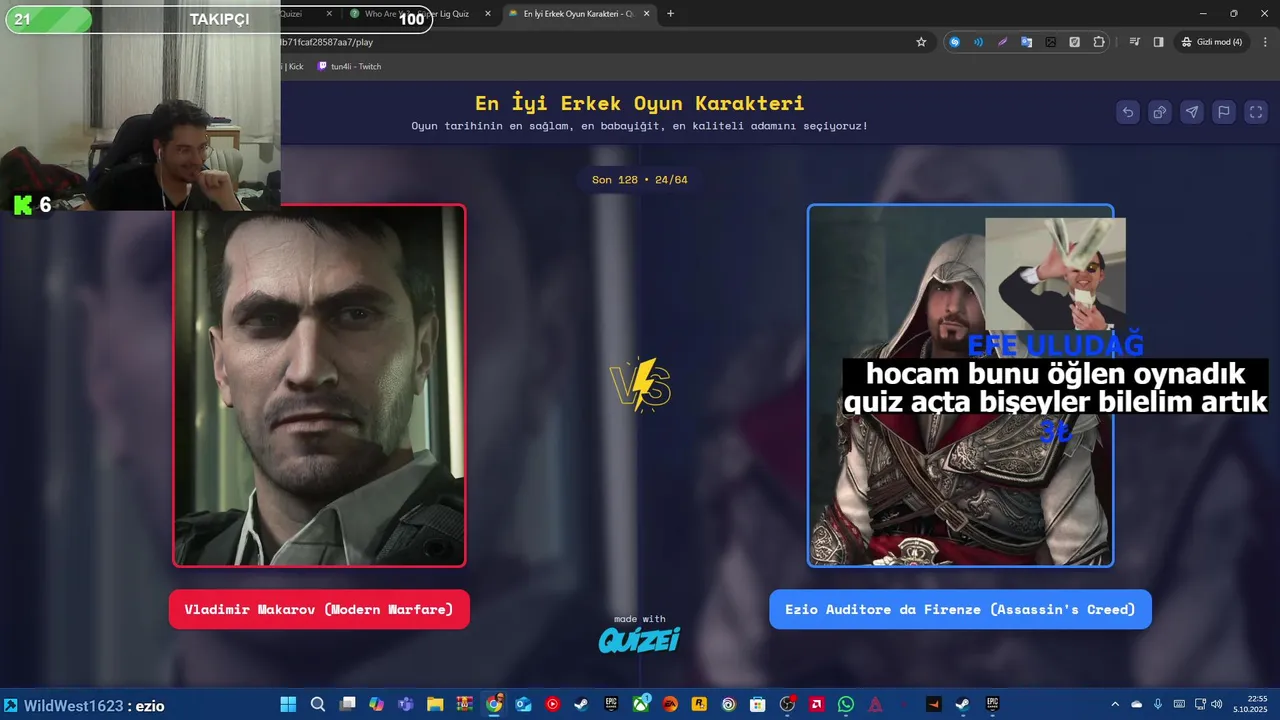Open WinRAR from the taskbar

click(x=464, y=704)
